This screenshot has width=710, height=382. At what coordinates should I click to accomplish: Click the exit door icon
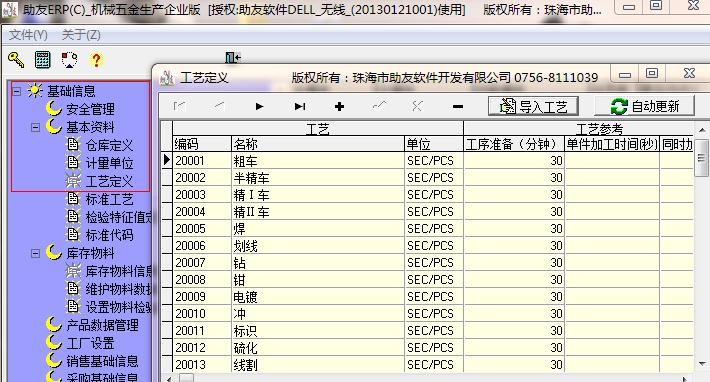[x=233, y=57]
